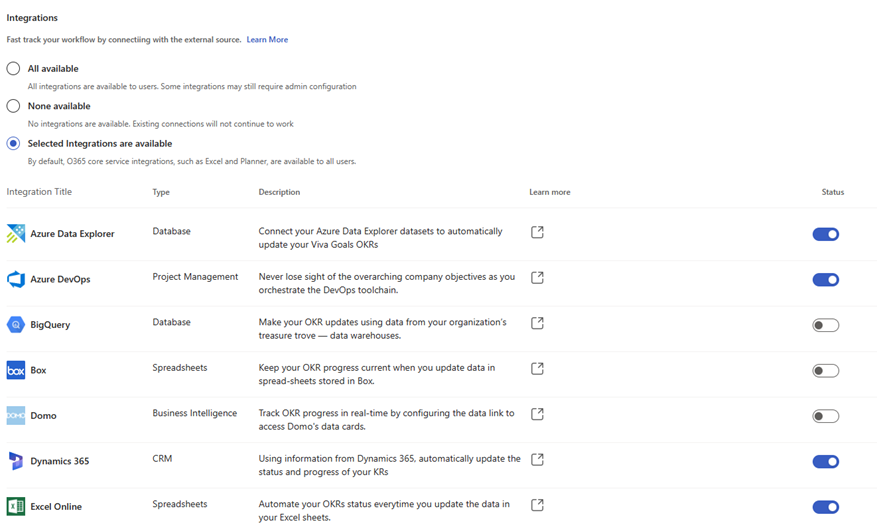
Task: Click the BigQuery title text
Action: point(50,324)
